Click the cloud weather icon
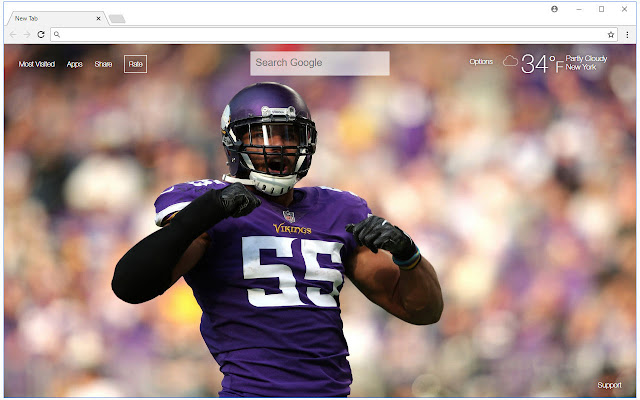The width and height of the screenshot is (640, 400). click(x=510, y=61)
